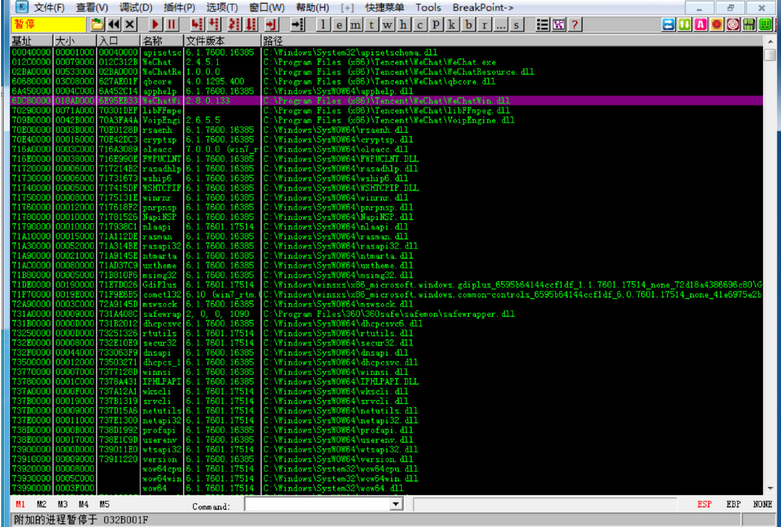Open Memory map via 'm' button
Viewport: 781px width, 527px height.
pyautogui.click(x=356, y=24)
